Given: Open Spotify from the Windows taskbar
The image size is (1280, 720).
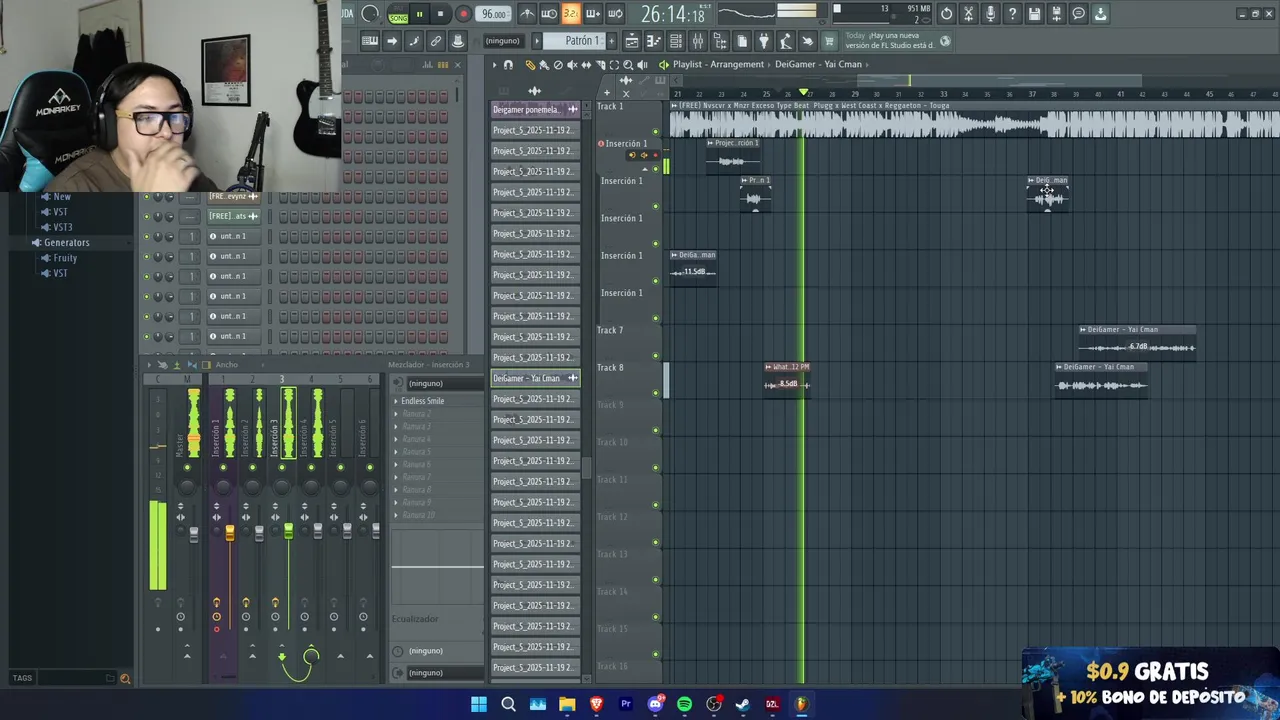Looking at the screenshot, I should coord(684,704).
